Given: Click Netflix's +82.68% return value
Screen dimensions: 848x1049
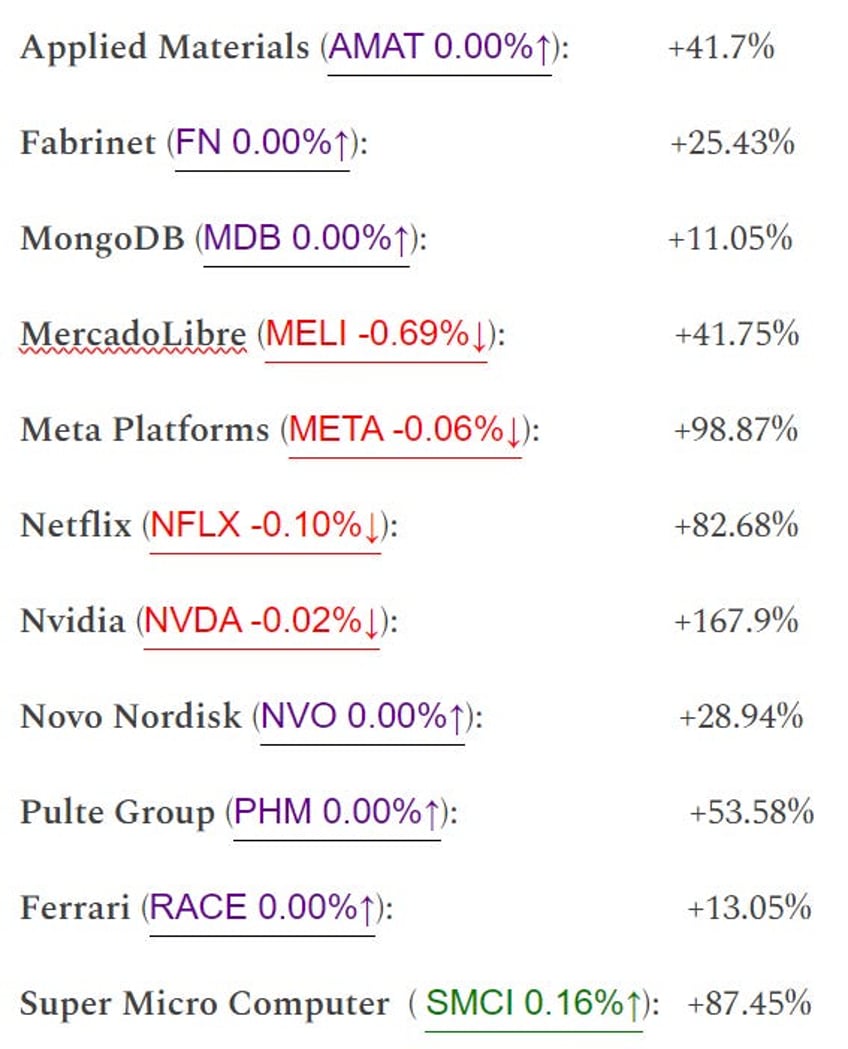Looking at the screenshot, I should pyautogui.click(x=736, y=526).
